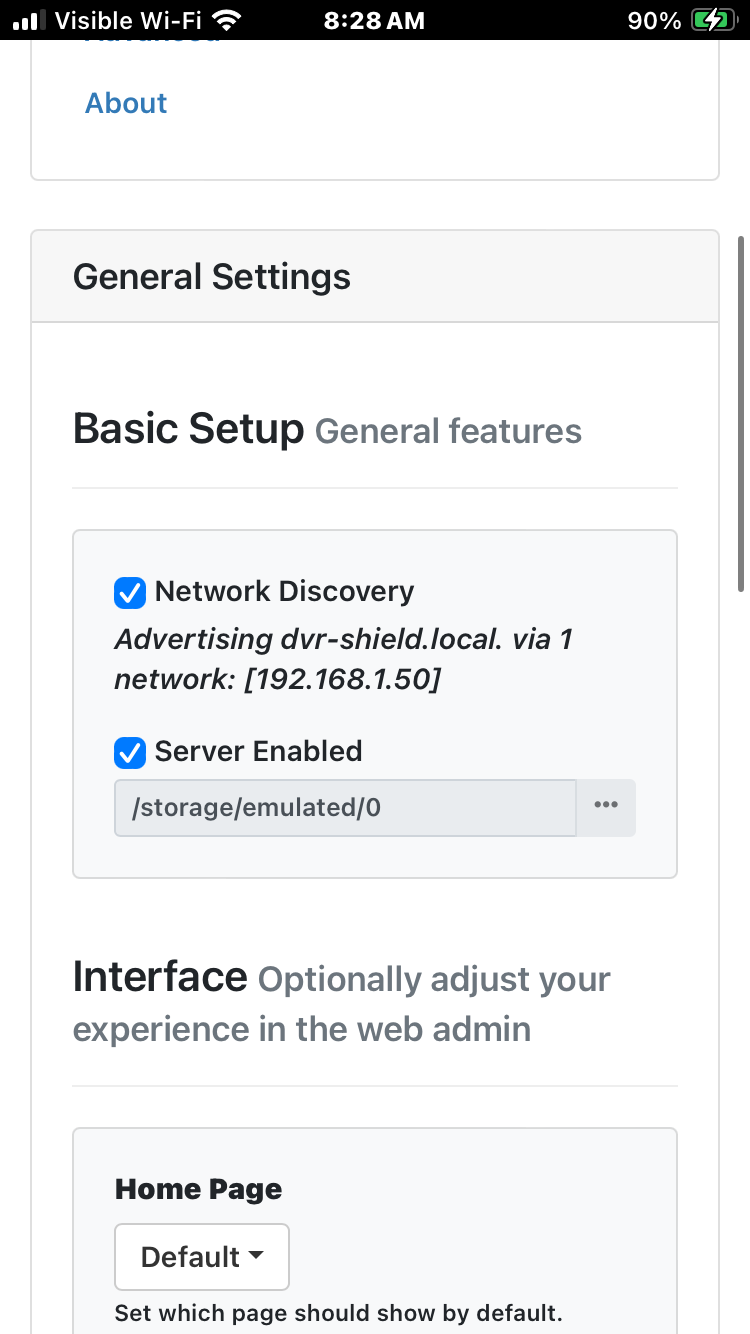Screen dimensions: 750x1334
Task: Click the ellipsis button beside storage path
Action: 605,807
